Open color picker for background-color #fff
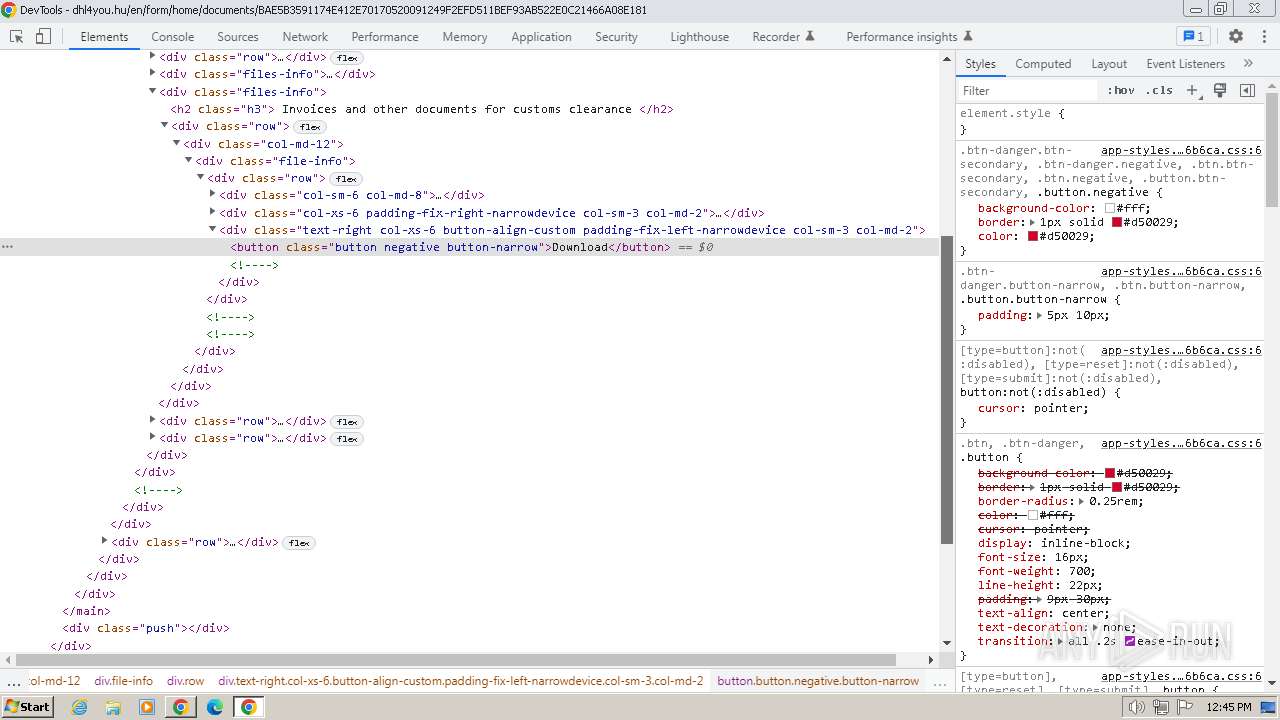Screen dimensions: 1280x720 pos(1110,208)
